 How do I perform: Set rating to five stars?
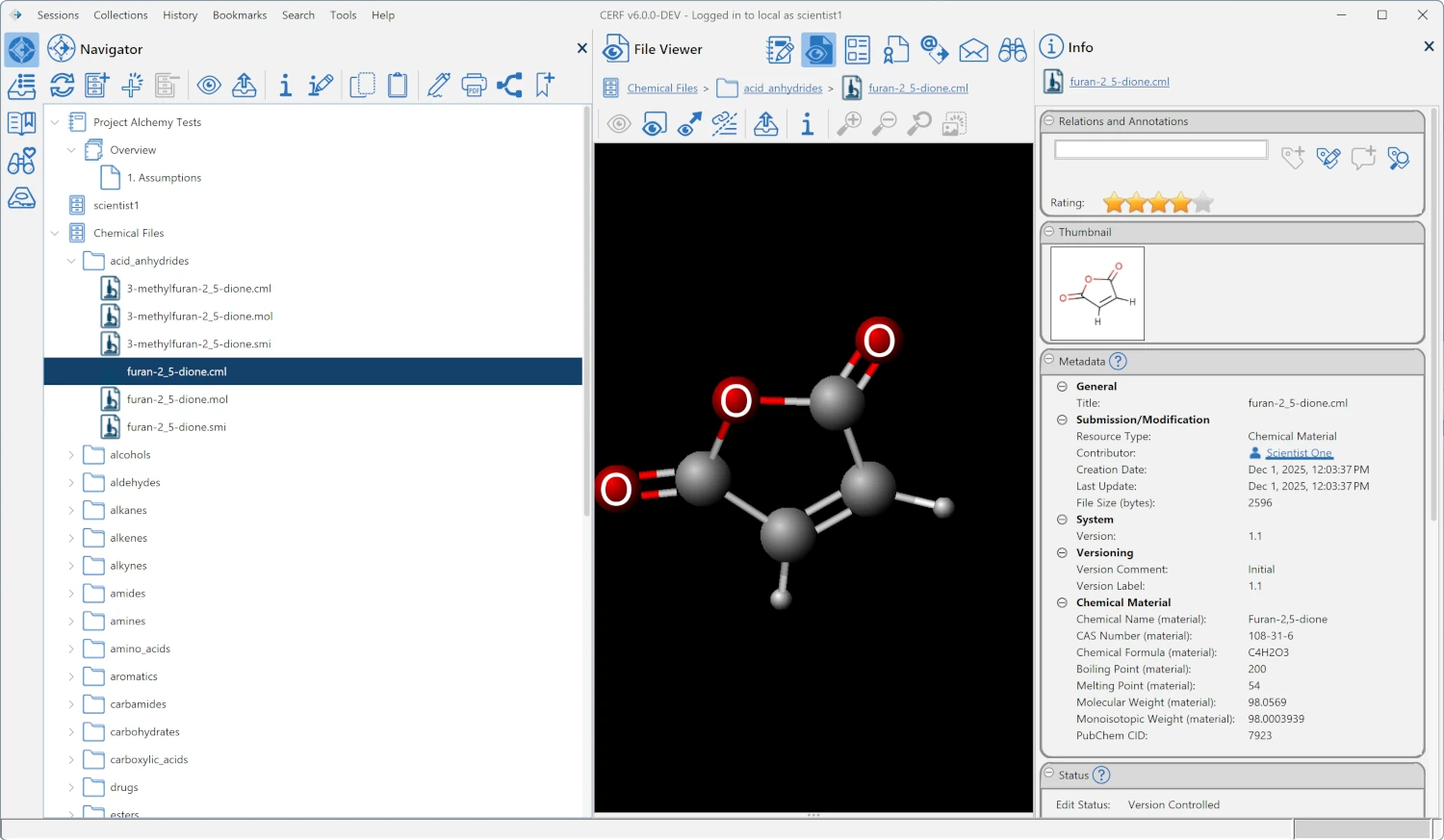1202,203
